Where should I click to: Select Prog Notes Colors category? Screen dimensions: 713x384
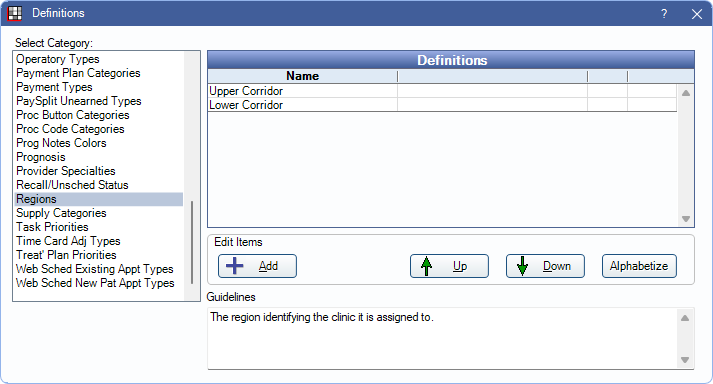(99, 143)
